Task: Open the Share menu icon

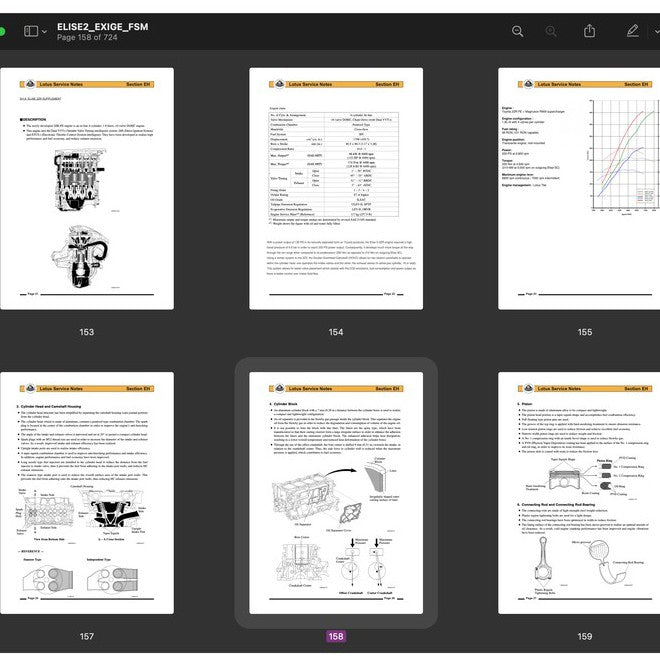Action: [x=590, y=31]
